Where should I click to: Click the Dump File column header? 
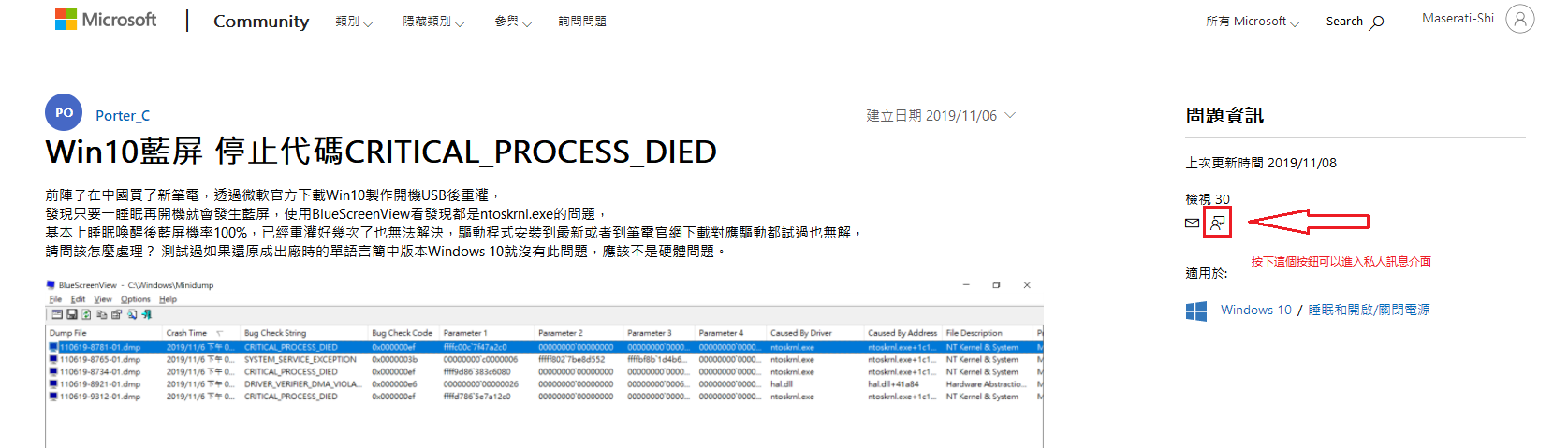click(x=105, y=333)
